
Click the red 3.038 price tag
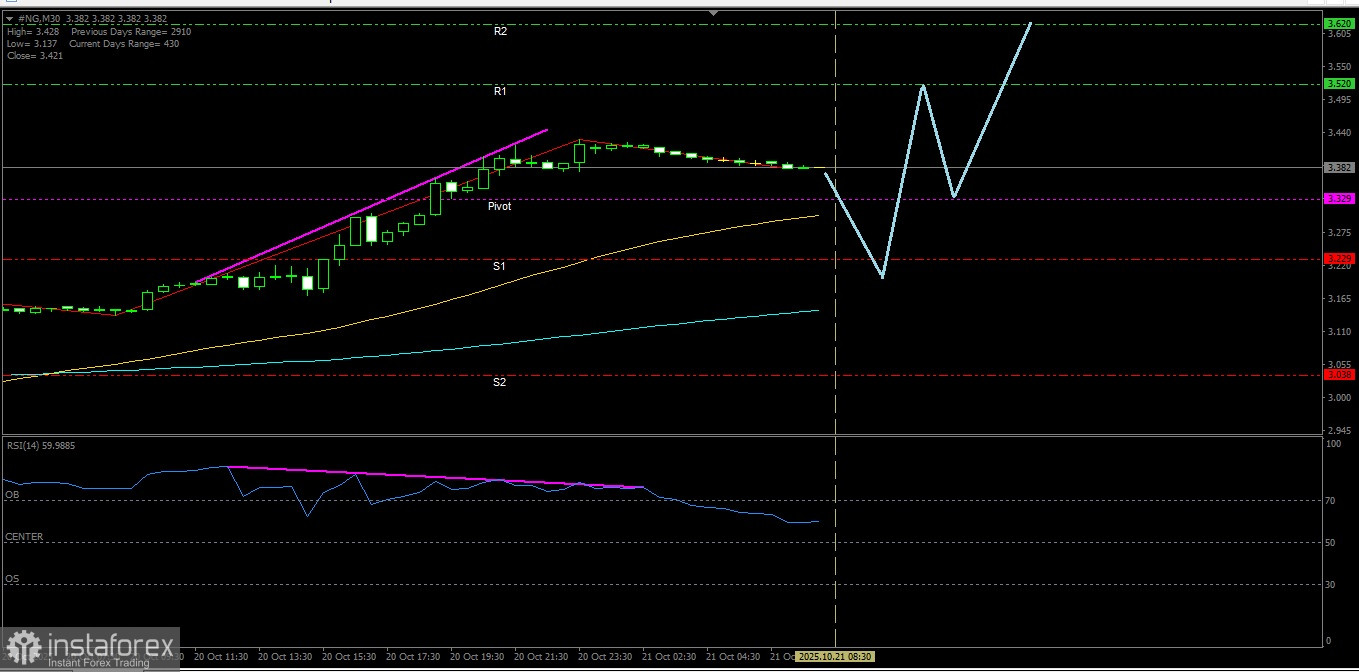tap(1338, 374)
